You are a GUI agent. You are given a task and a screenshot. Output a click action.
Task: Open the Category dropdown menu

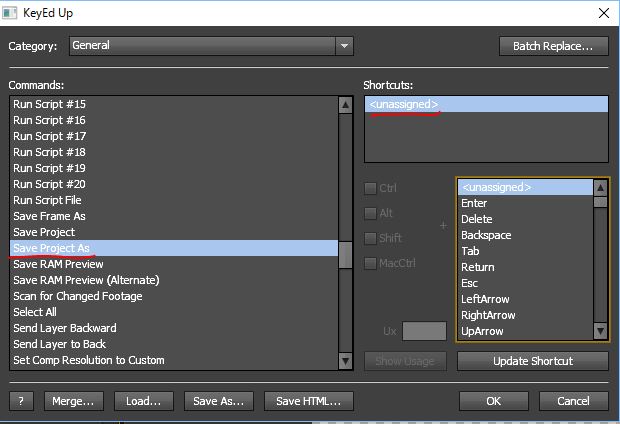344,46
